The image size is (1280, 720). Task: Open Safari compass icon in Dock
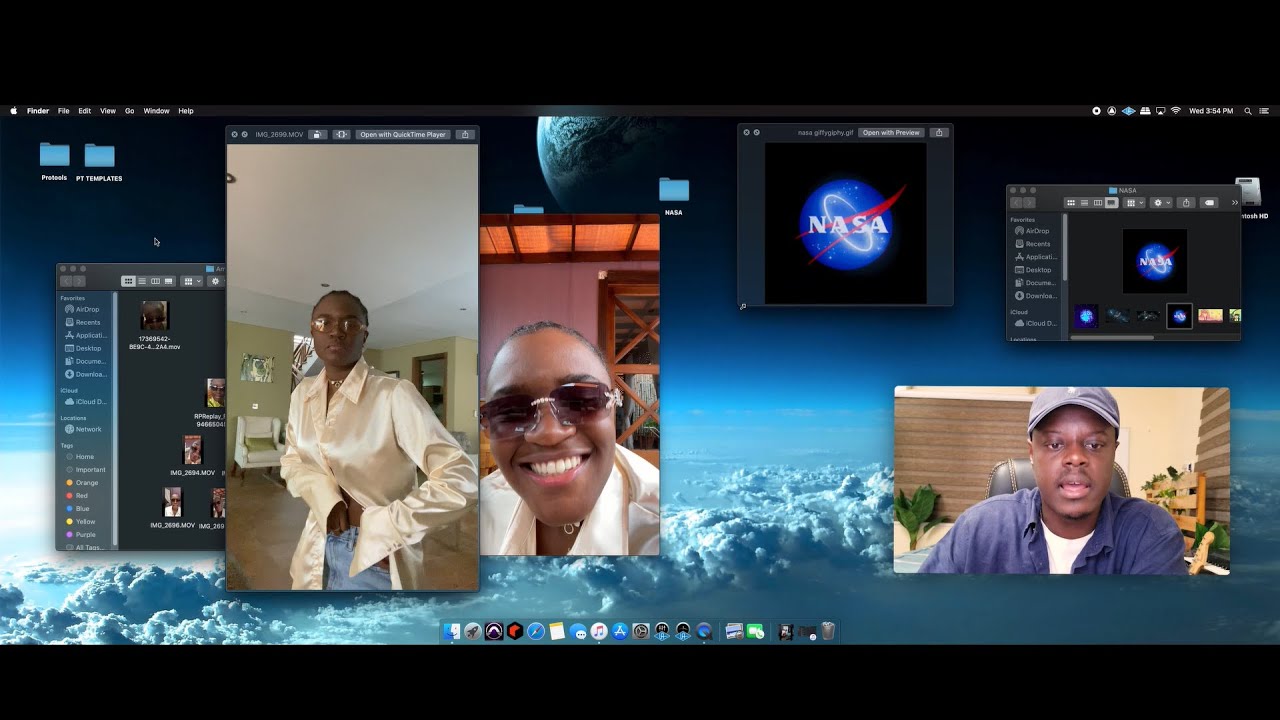pos(536,631)
